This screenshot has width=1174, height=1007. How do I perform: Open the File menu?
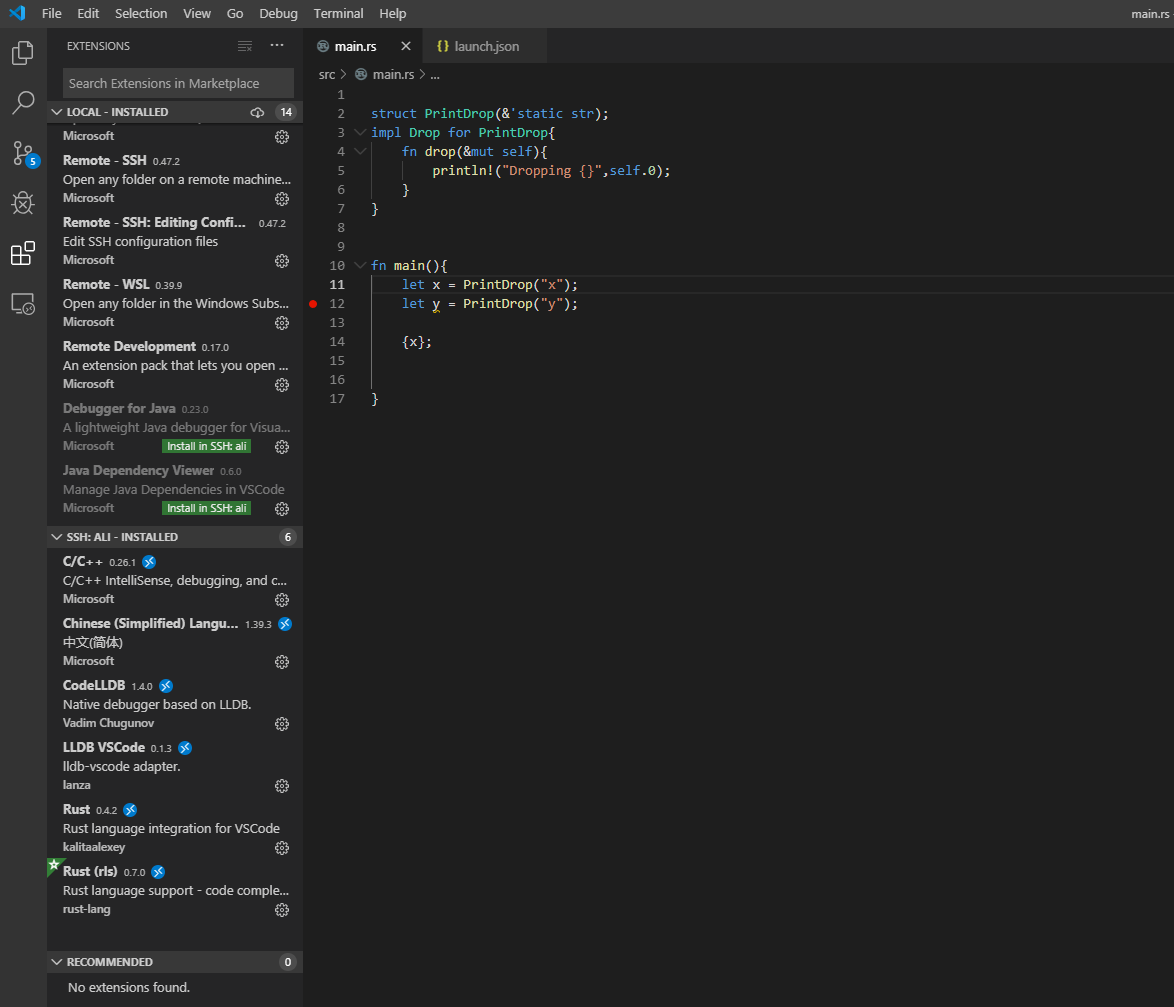point(52,13)
